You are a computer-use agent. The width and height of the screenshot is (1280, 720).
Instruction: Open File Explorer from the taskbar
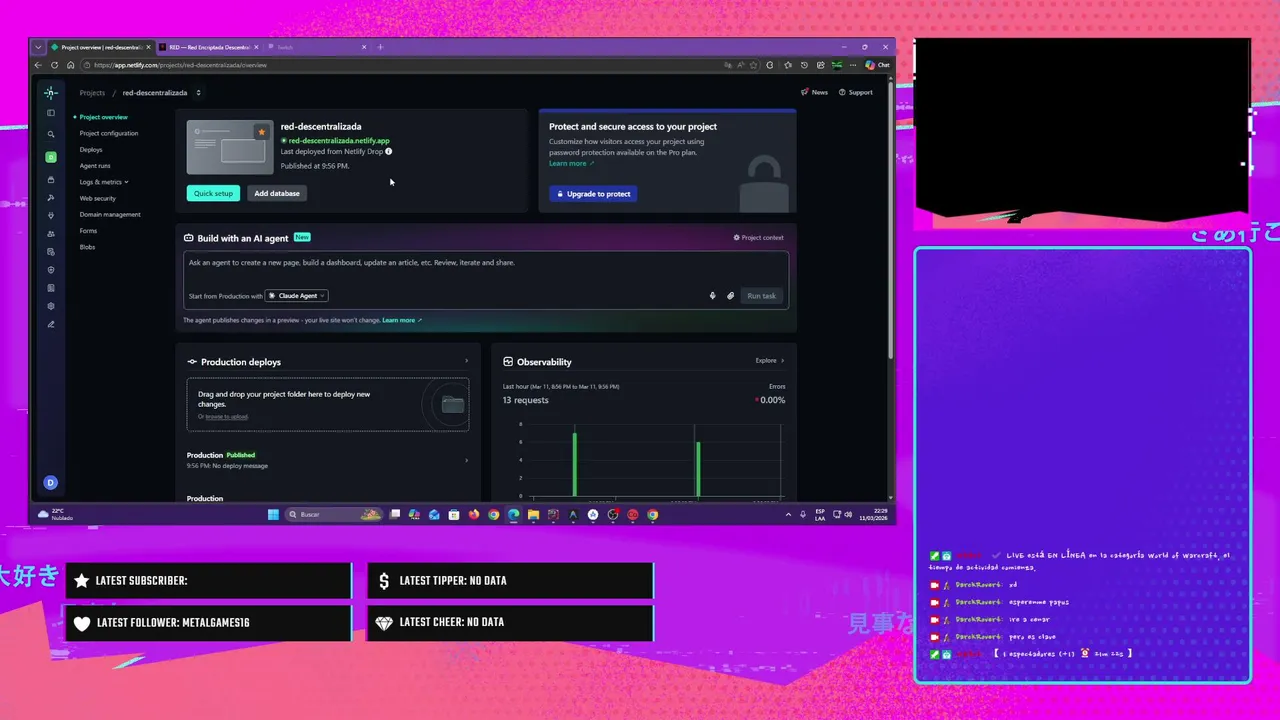533,515
